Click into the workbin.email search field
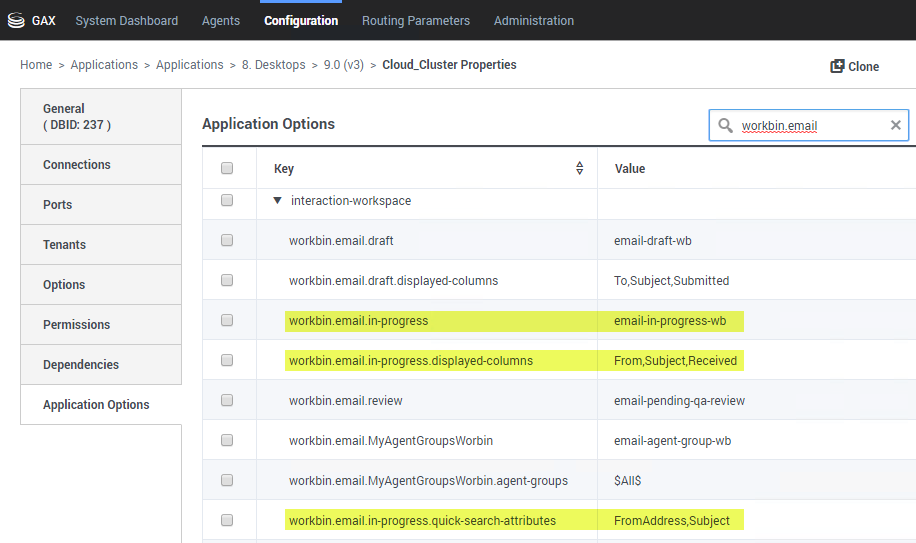916x543 pixels. click(x=810, y=126)
